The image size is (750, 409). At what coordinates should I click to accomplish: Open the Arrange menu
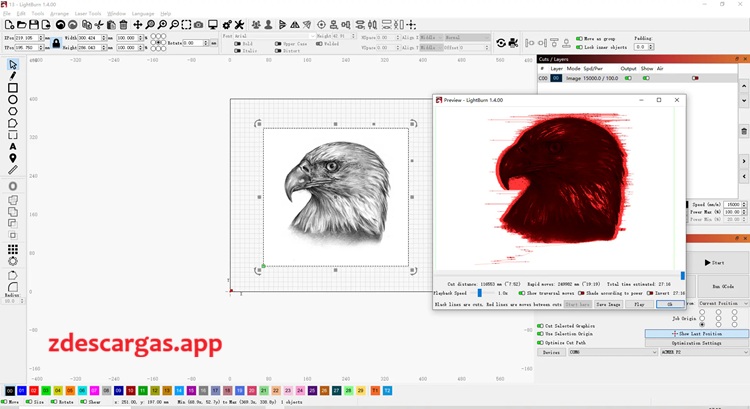tap(59, 13)
